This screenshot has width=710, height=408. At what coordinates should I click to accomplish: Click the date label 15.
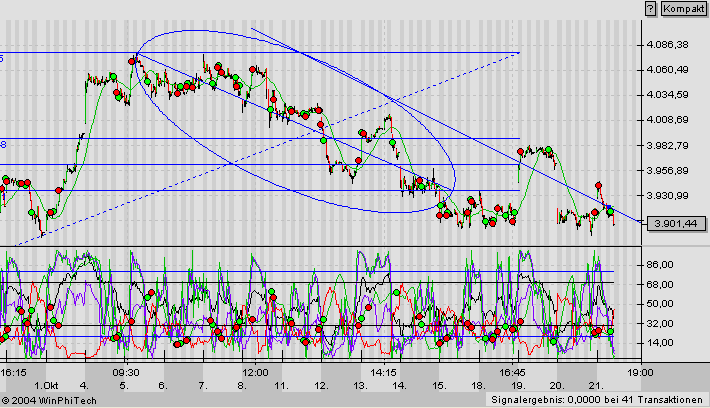pos(439,386)
